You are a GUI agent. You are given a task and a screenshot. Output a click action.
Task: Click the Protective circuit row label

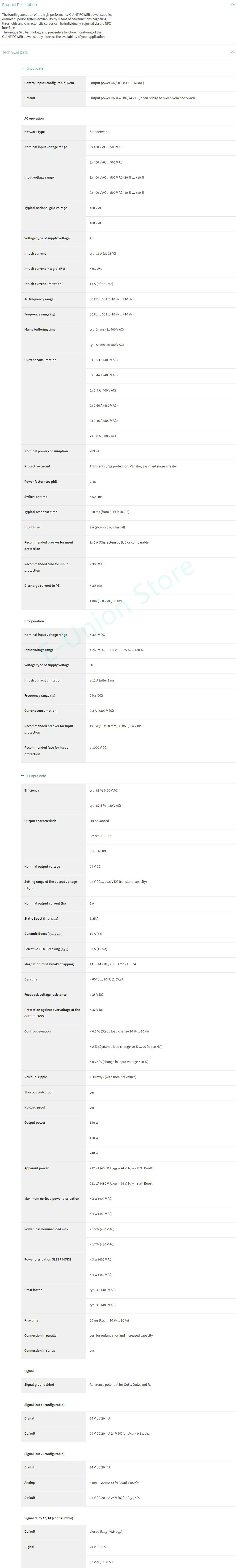(x=37, y=466)
